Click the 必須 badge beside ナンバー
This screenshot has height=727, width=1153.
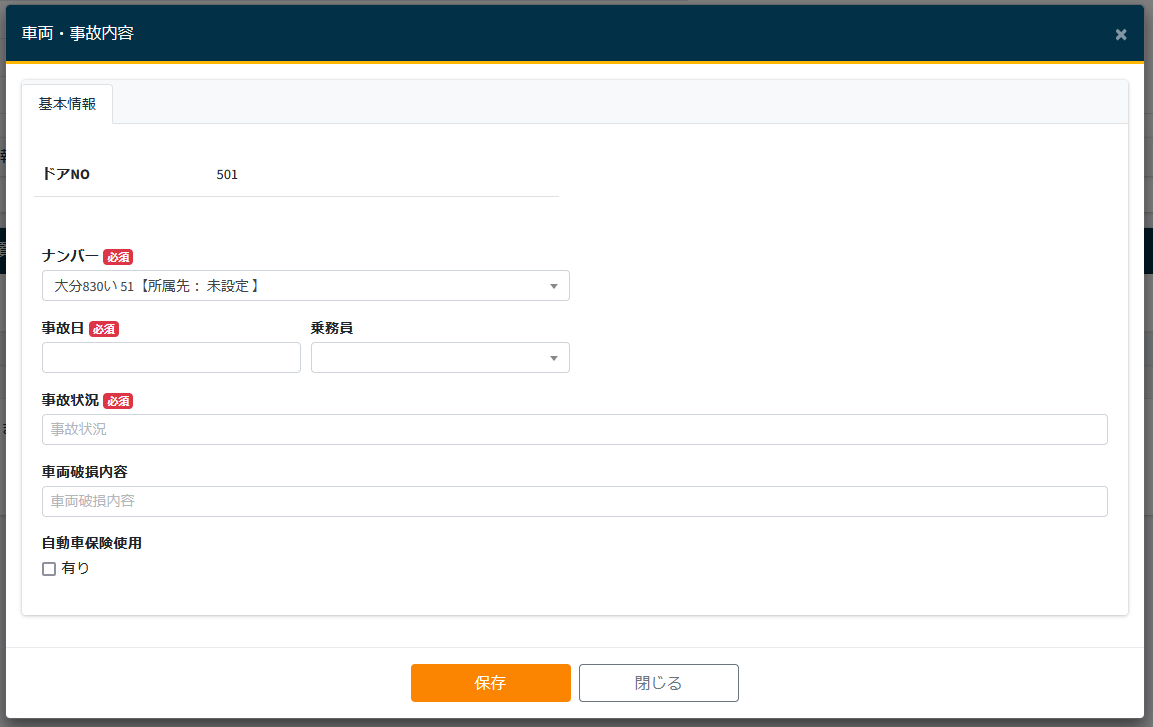click(x=118, y=257)
